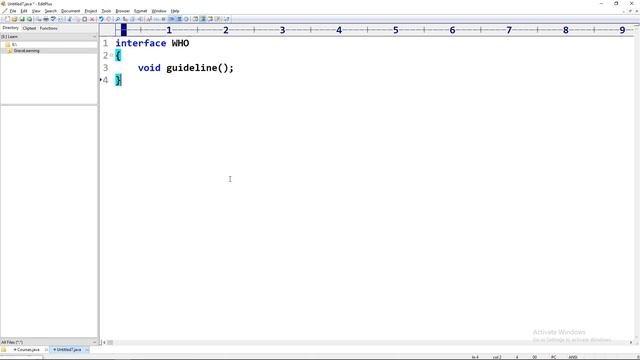Click the Redo arrow toolbar icon

coord(109,19)
